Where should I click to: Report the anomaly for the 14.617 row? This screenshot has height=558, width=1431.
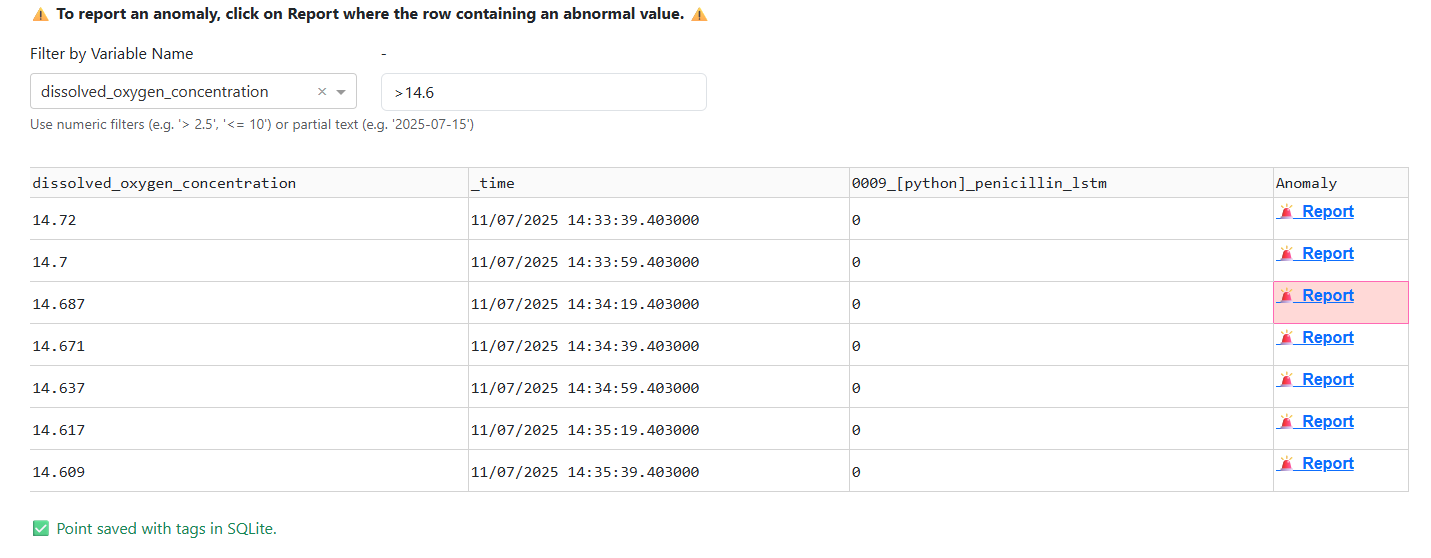tap(1327, 422)
